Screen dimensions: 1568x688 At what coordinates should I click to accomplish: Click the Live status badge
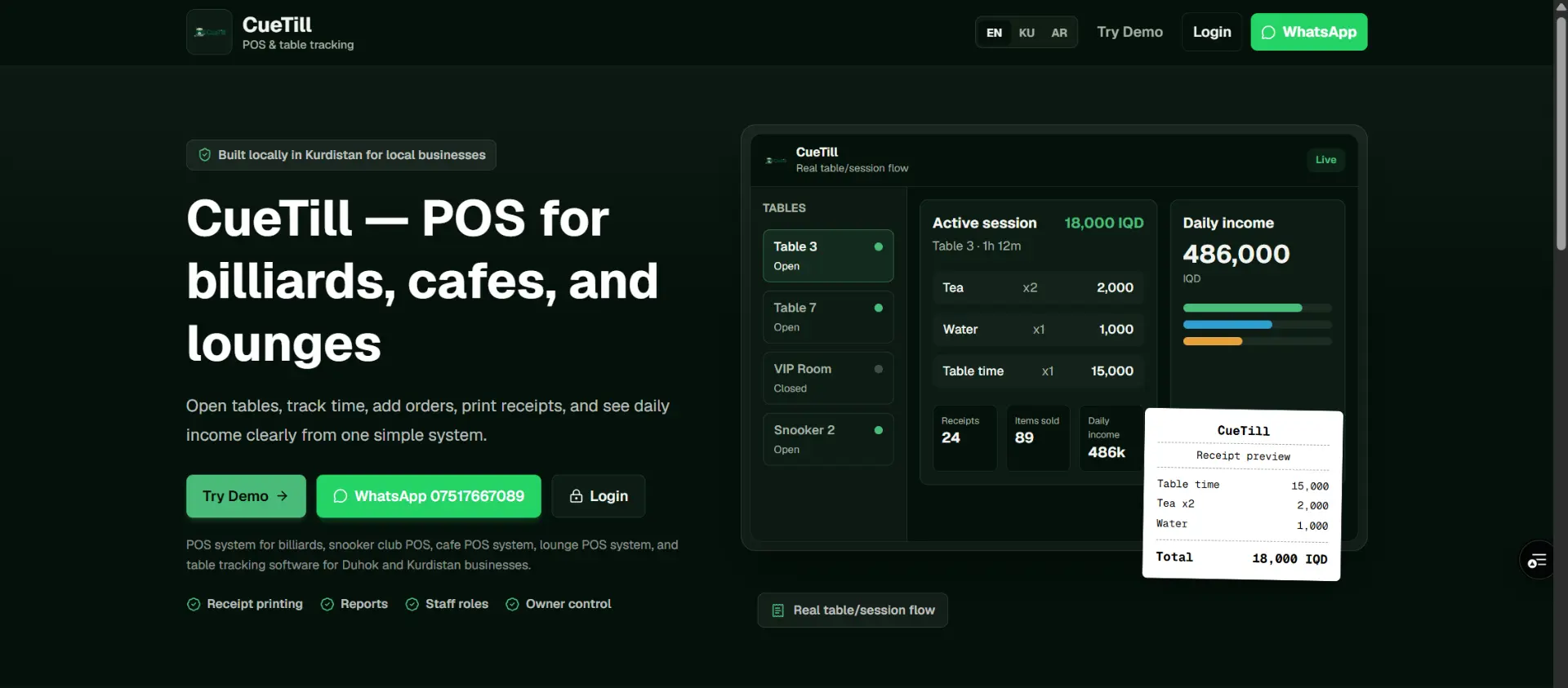tap(1325, 160)
